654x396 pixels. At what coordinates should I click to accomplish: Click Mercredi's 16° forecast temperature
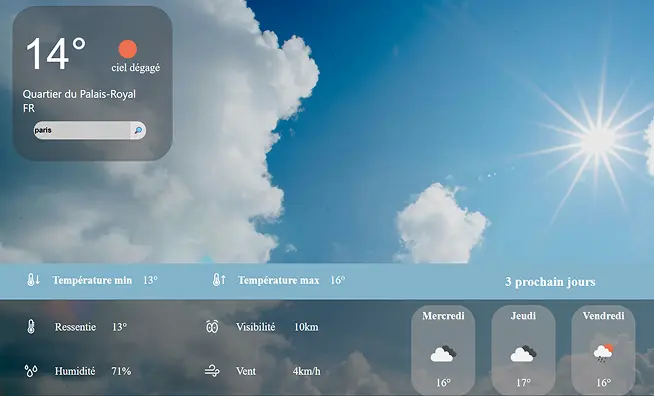[x=443, y=383]
